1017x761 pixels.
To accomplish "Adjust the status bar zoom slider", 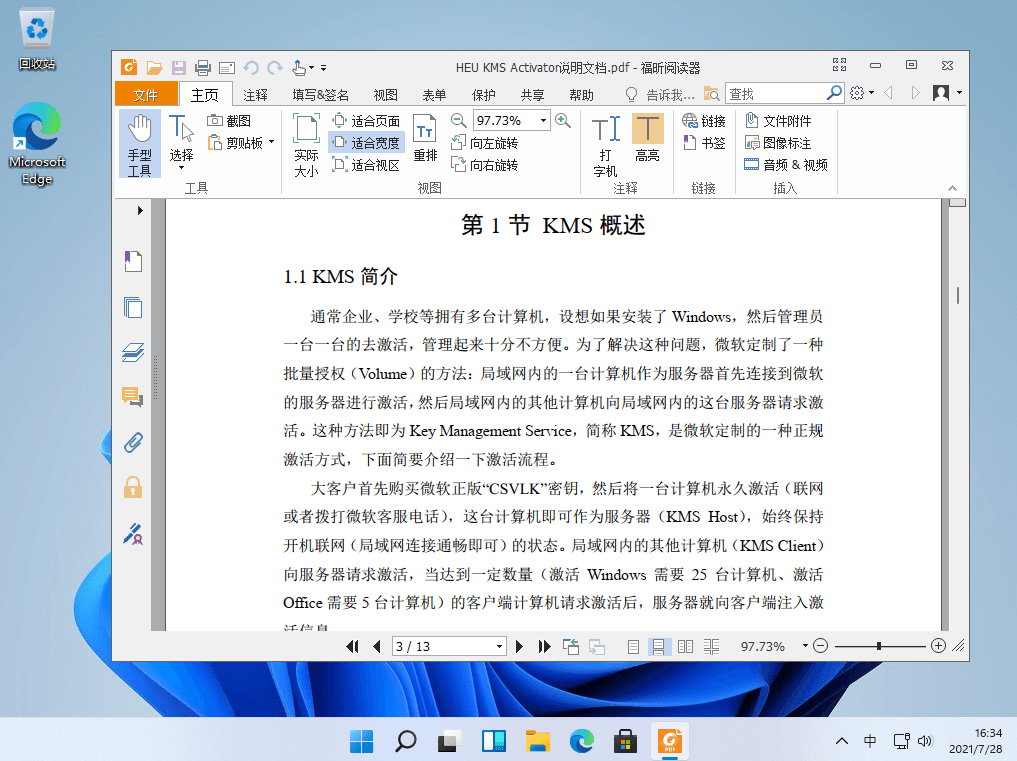I will pyautogui.click(x=879, y=646).
